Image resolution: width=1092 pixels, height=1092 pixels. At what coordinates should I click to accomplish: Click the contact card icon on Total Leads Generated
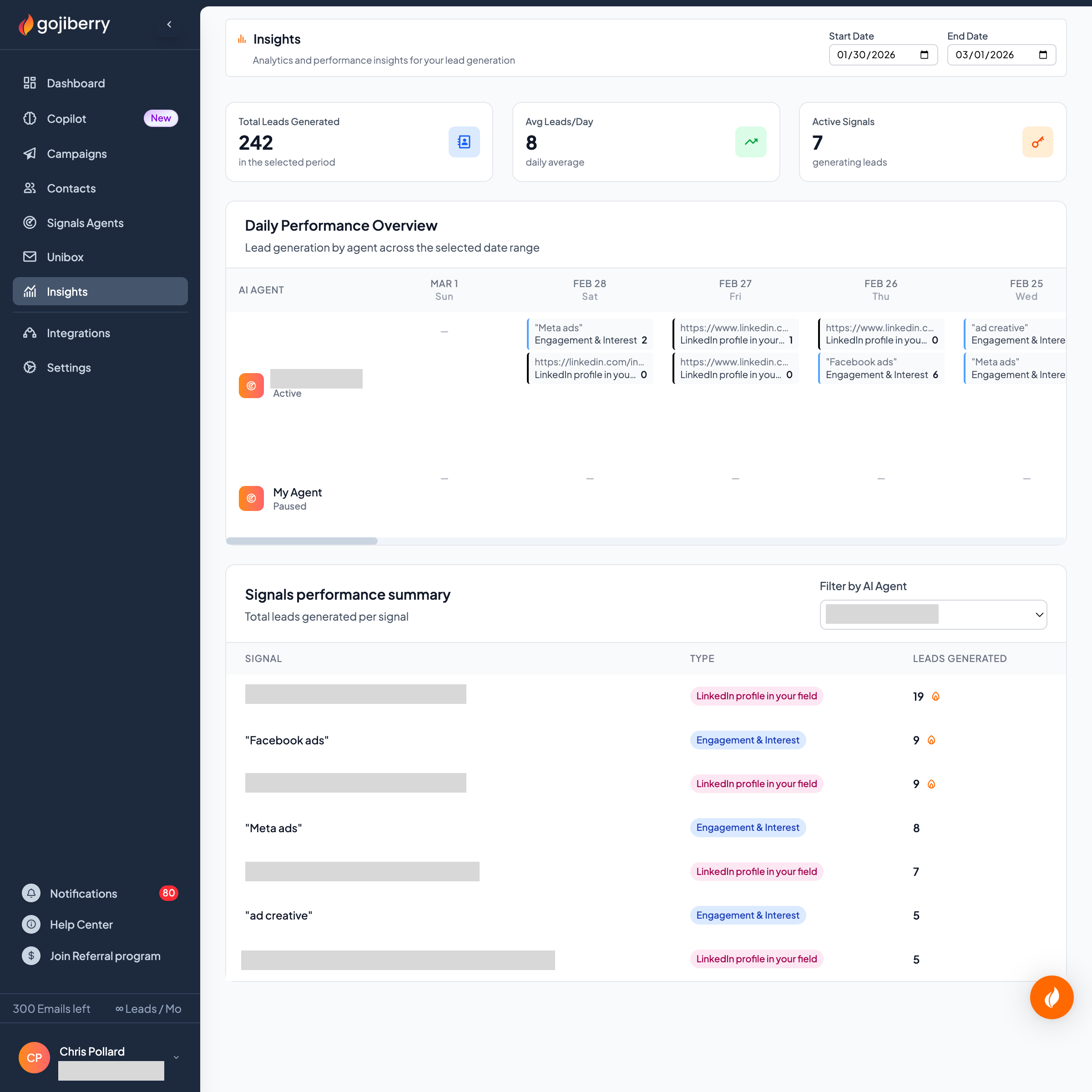click(464, 142)
